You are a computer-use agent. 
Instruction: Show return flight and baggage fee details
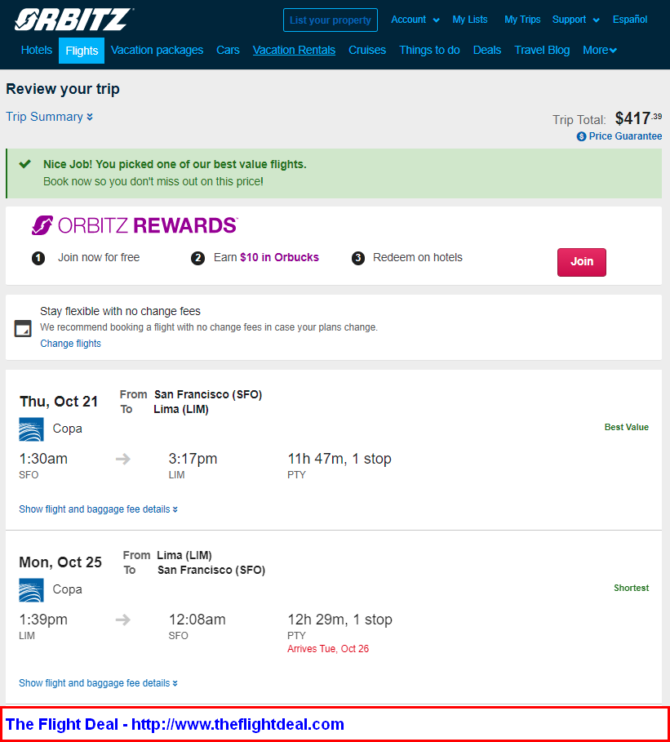(x=98, y=683)
